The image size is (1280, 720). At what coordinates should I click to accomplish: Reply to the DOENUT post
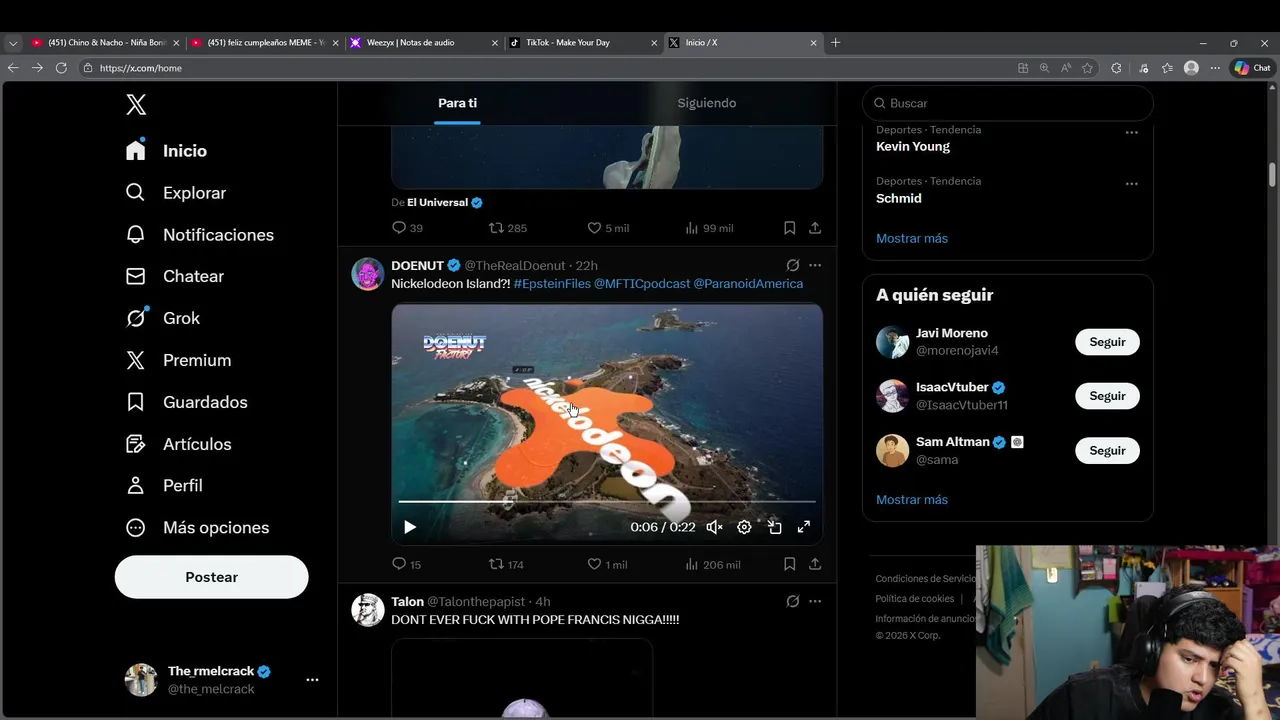tap(406, 564)
